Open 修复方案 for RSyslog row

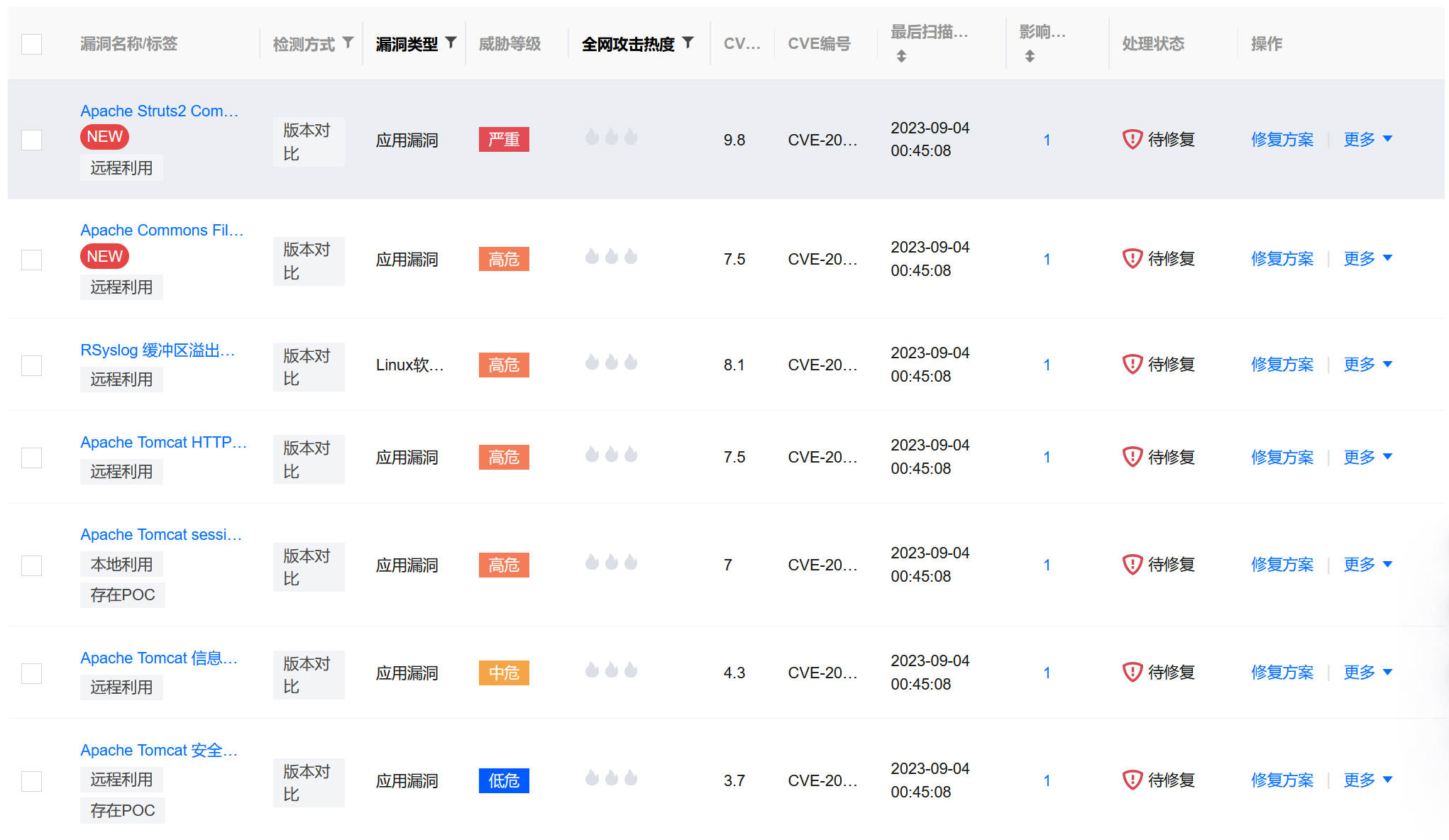click(x=1282, y=364)
